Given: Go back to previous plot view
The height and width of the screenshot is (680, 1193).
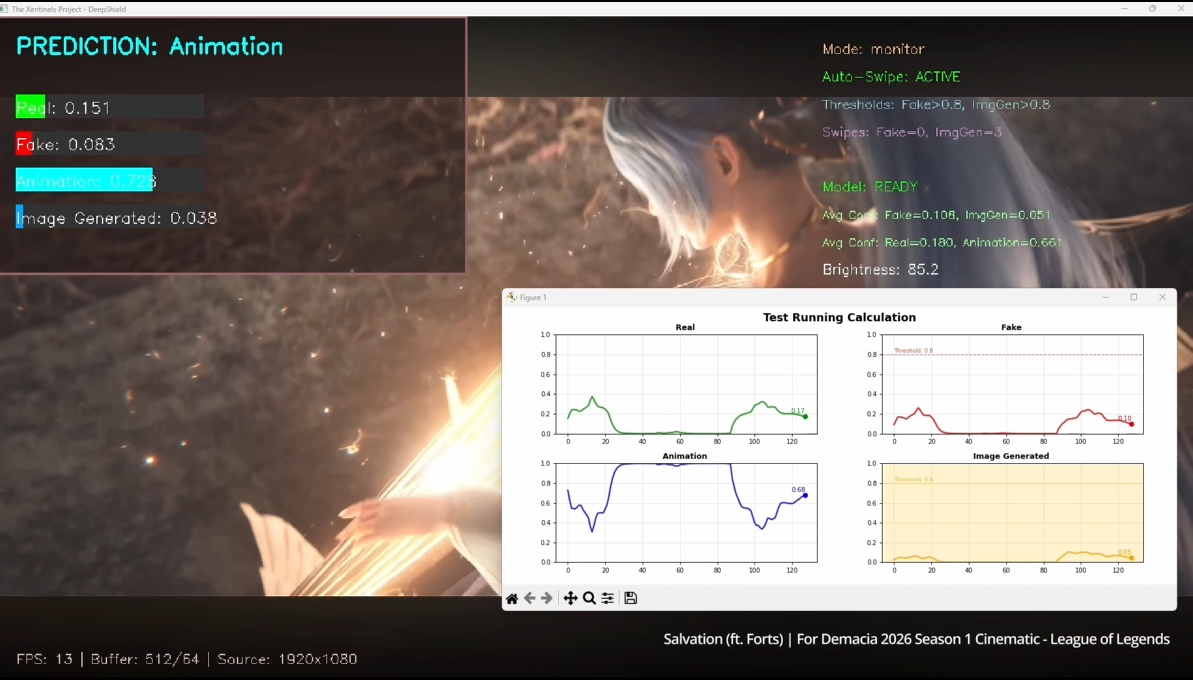Looking at the screenshot, I should [530, 598].
